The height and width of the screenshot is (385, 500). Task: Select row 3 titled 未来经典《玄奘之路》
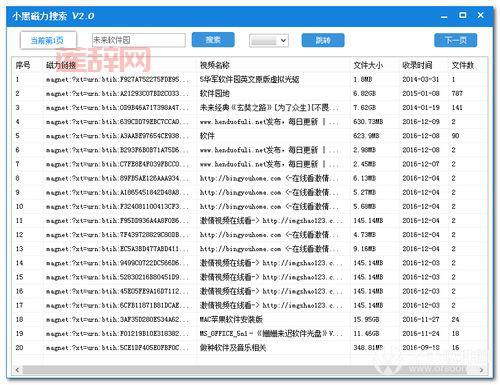click(x=269, y=108)
